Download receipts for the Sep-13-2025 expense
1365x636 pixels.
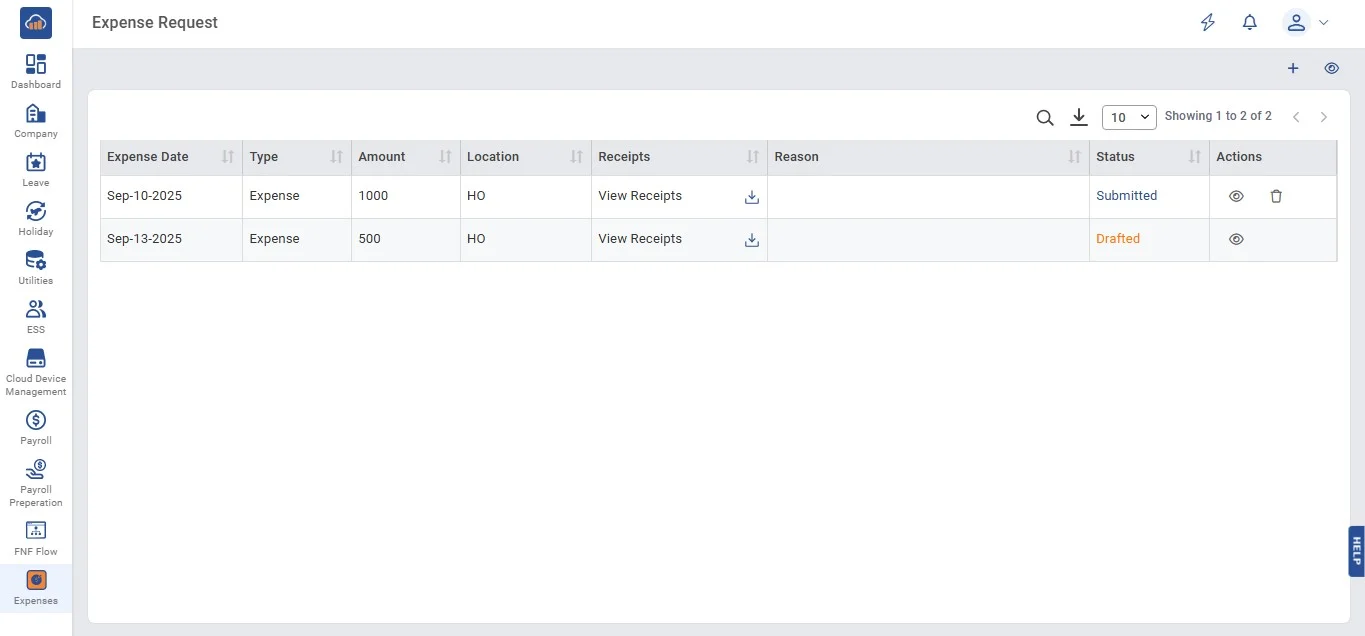point(752,240)
